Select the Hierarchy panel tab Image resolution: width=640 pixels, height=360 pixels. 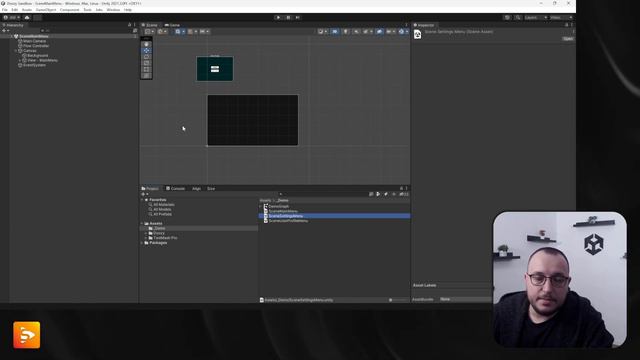(13, 25)
